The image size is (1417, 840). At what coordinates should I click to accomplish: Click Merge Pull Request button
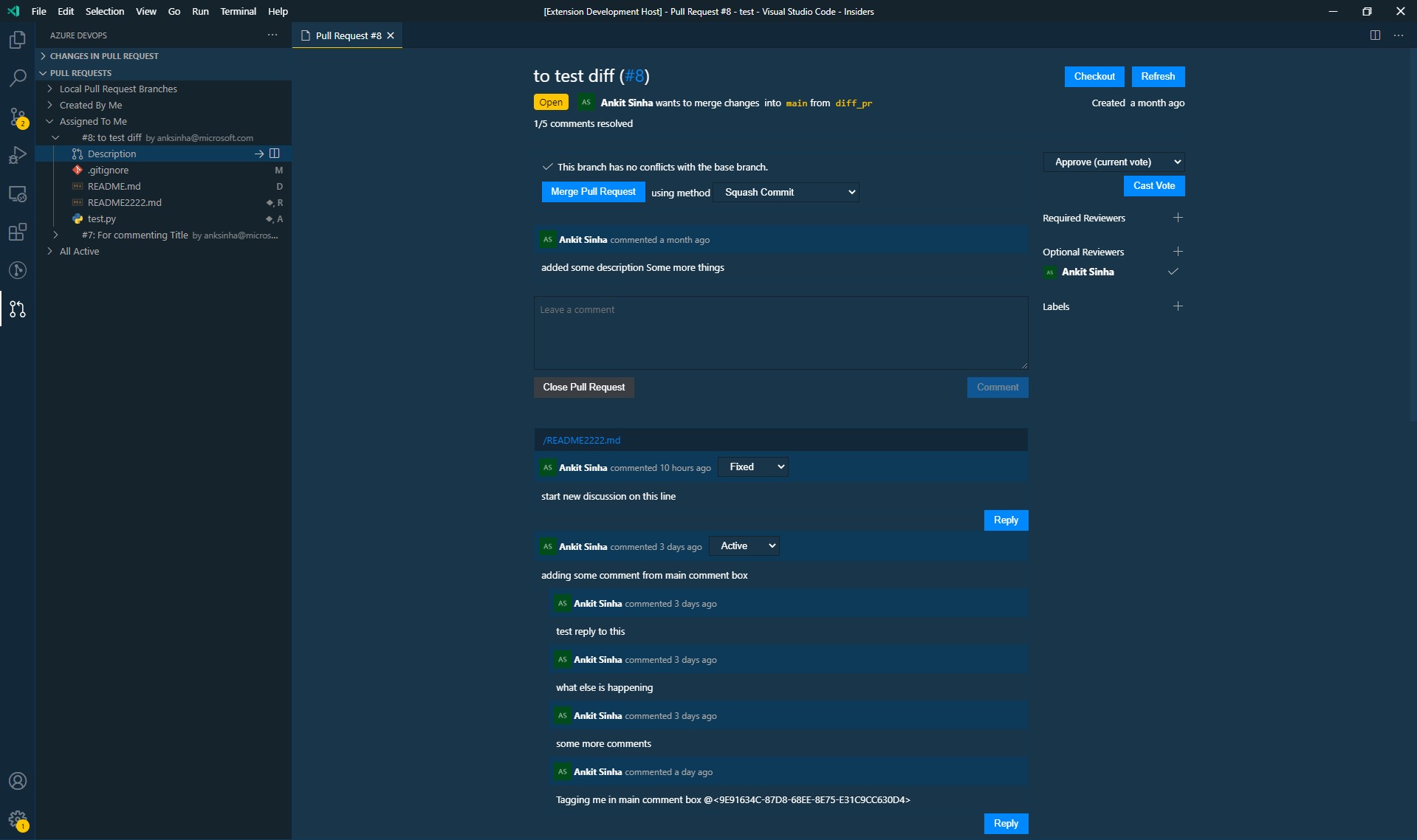[593, 192]
